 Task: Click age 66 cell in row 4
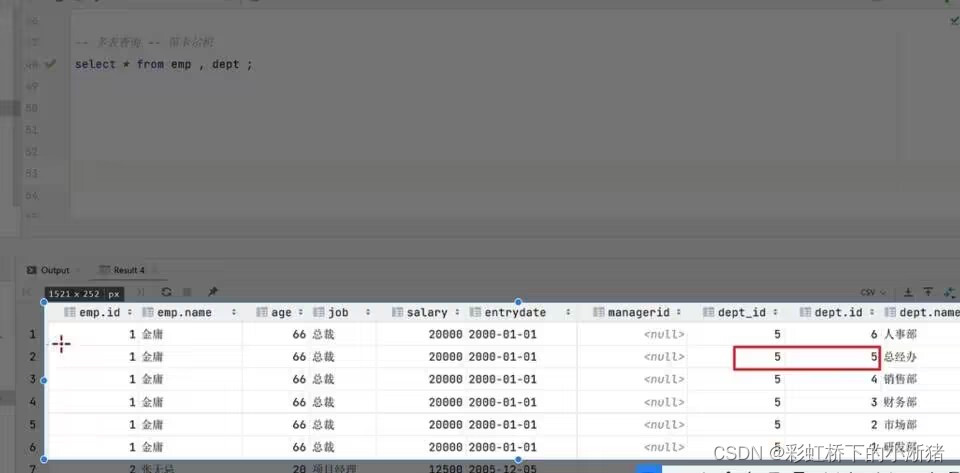(299, 402)
